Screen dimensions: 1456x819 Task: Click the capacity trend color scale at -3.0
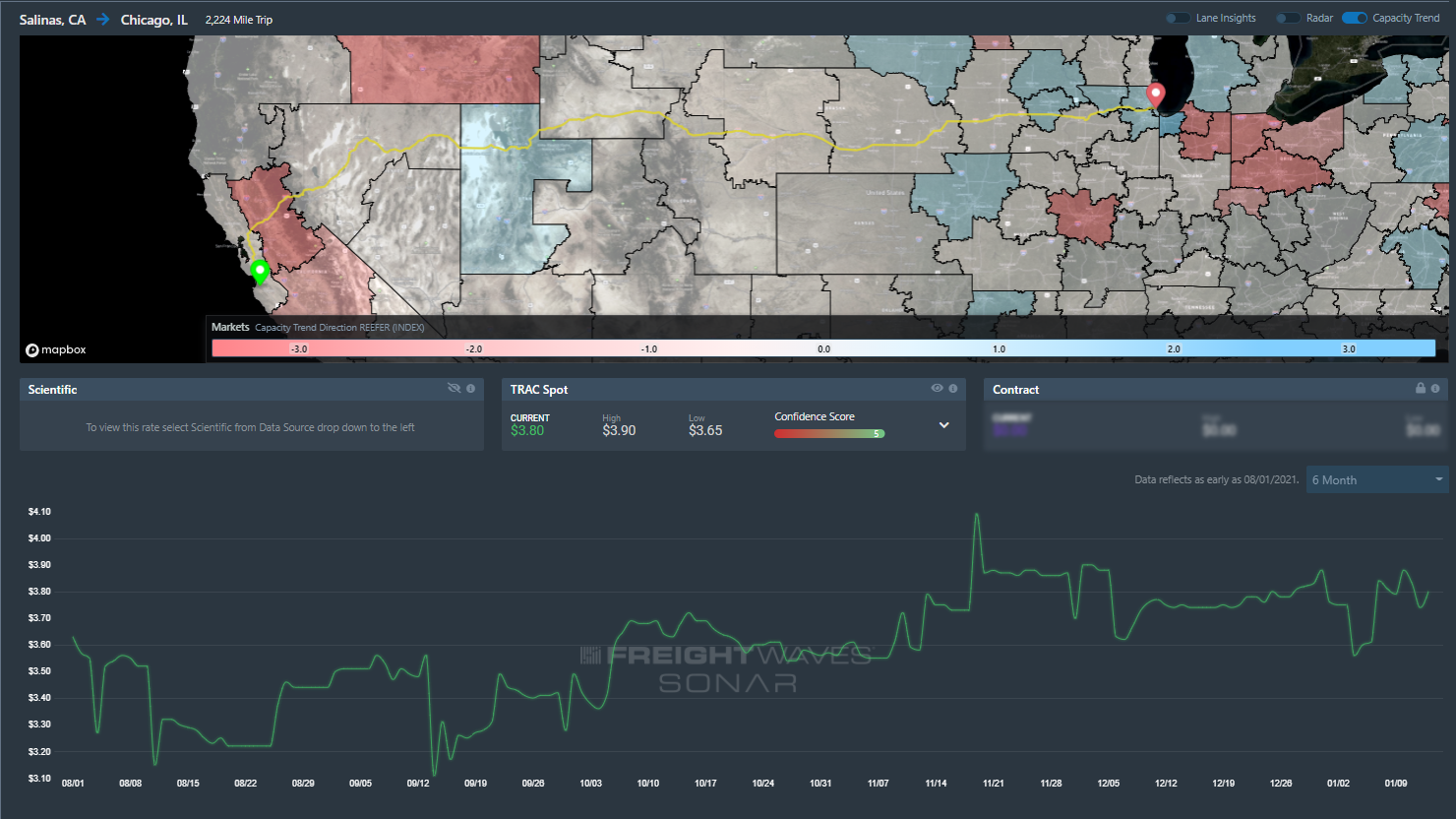299,348
